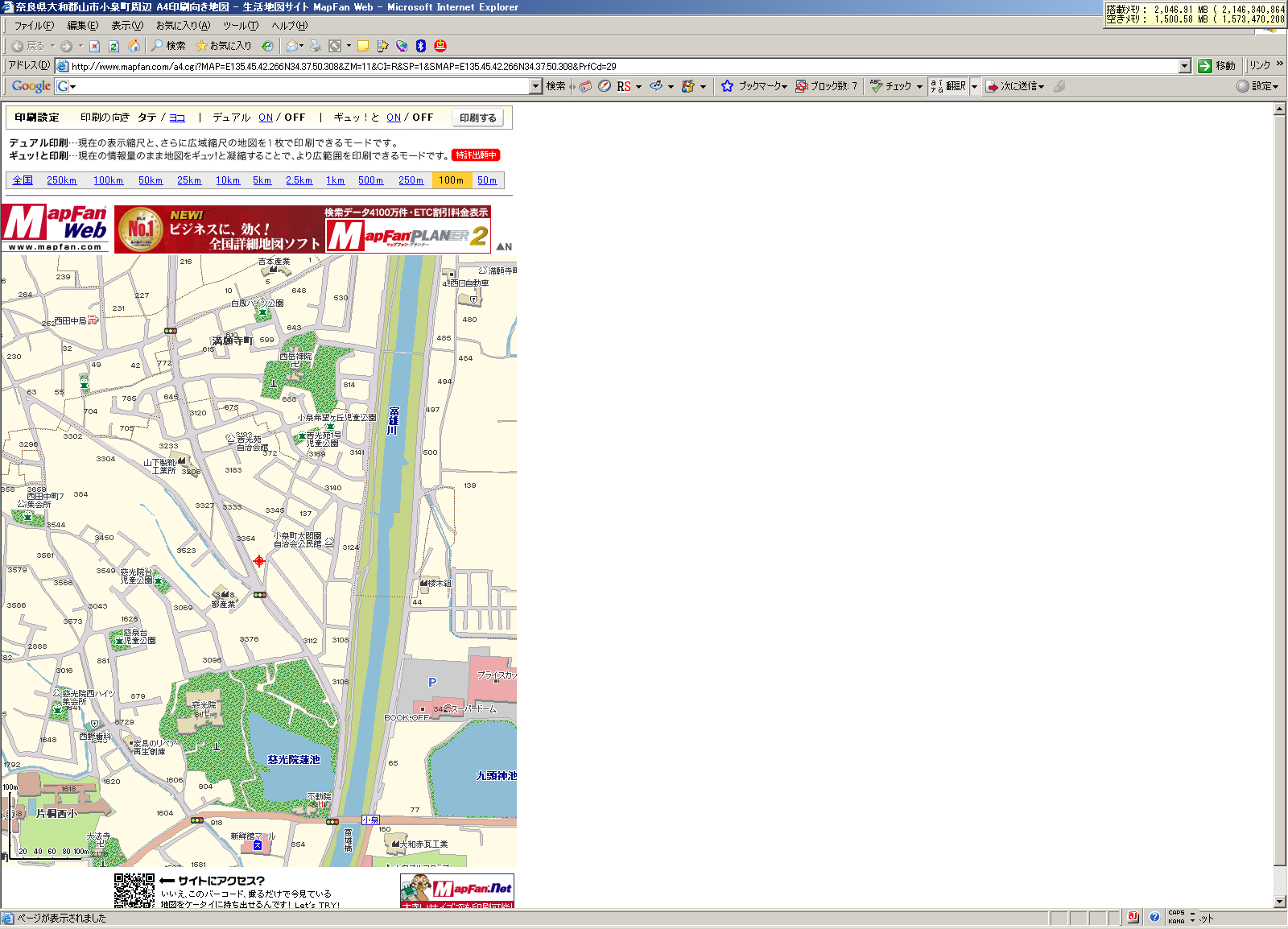
Task: Open the Forward button history dropdown arrow
Action: tap(80, 46)
